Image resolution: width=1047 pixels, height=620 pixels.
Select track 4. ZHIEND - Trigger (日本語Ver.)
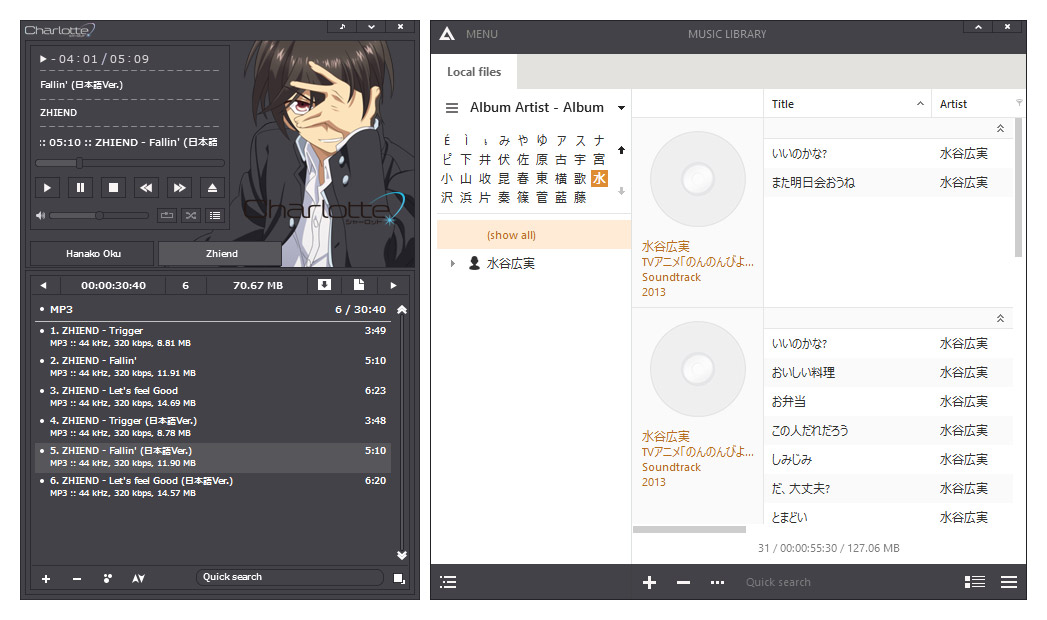(x=213, y=426)
